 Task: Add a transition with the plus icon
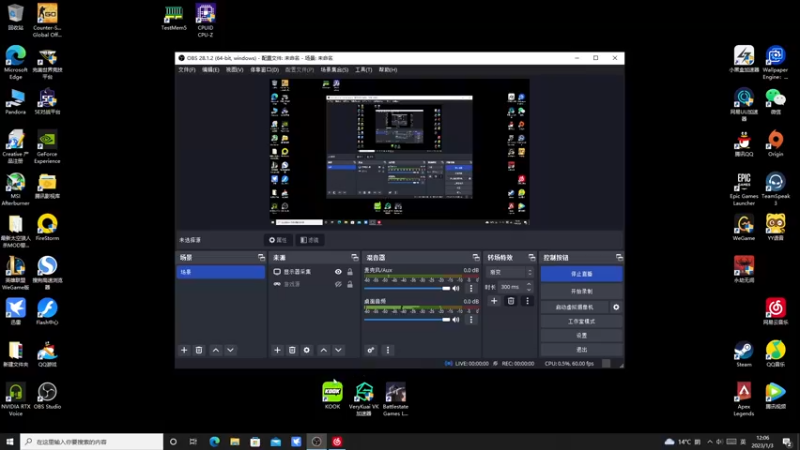point(494,301)
